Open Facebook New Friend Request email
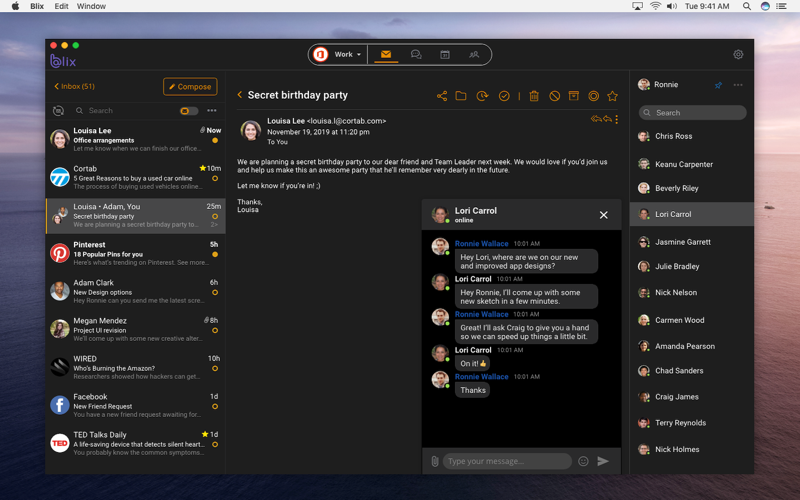800x500 pixels. [x=136, y=406]
